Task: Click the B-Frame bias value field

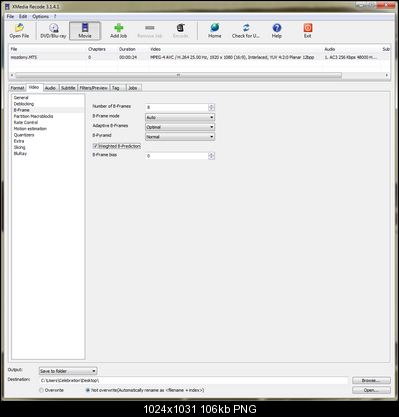Action: click(x=177, y=156)
